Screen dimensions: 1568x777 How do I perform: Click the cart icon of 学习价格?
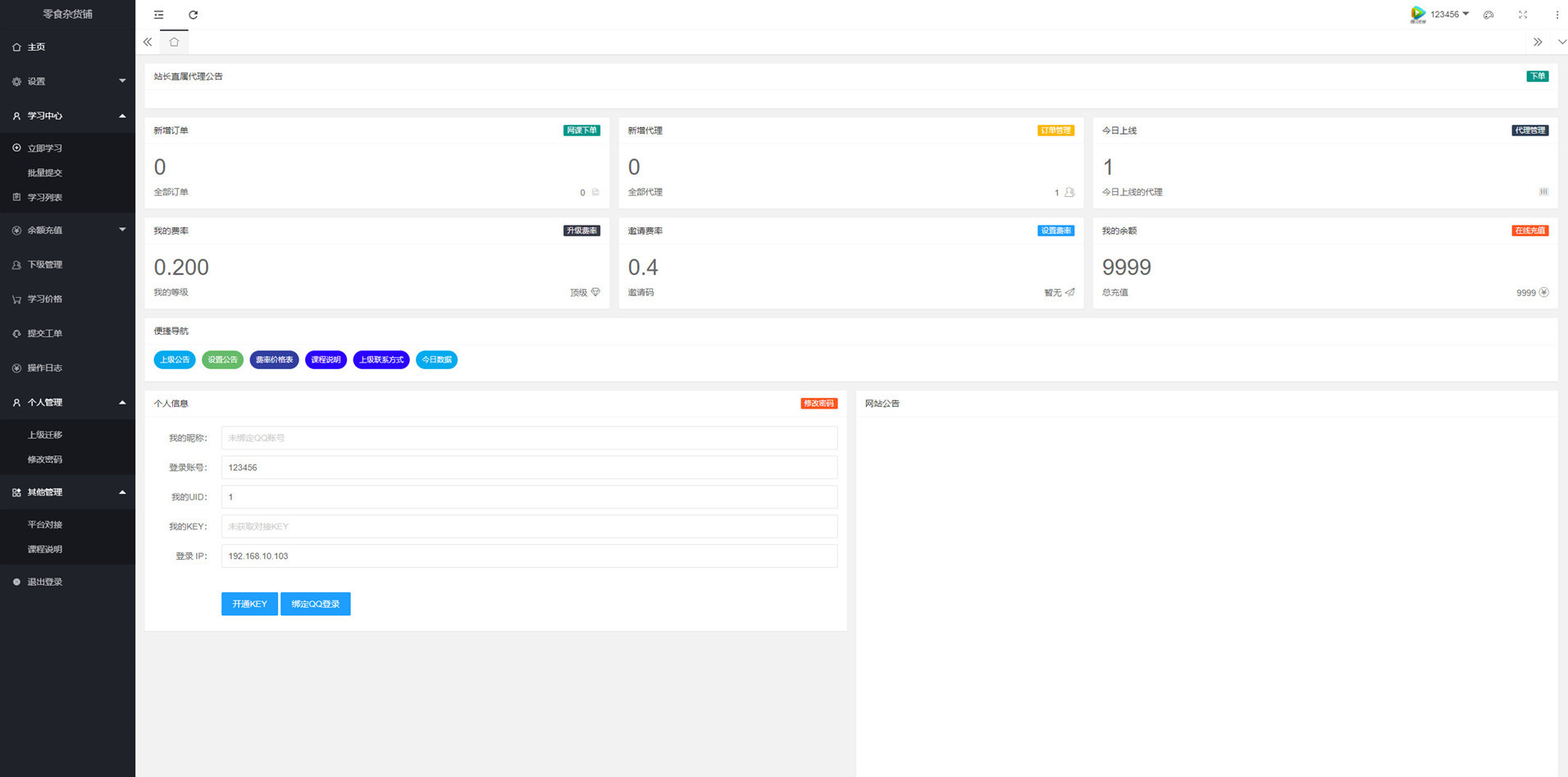click(x=16, y=299)
